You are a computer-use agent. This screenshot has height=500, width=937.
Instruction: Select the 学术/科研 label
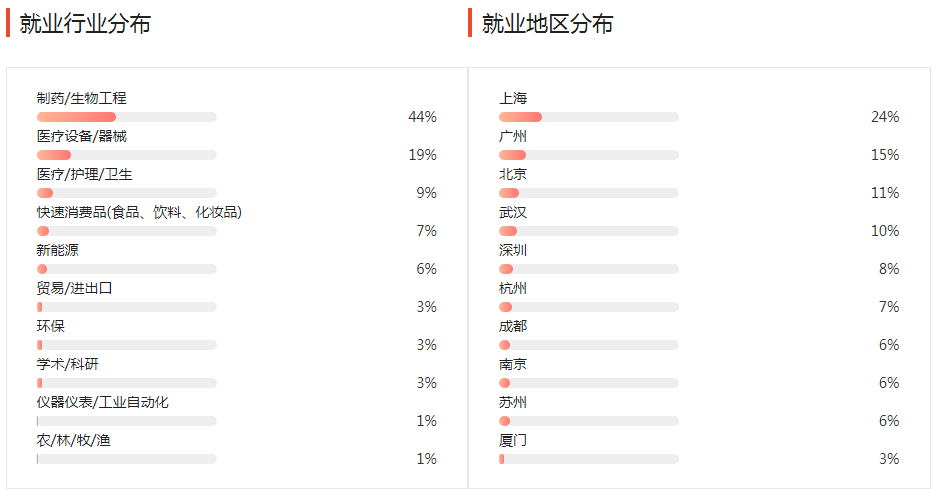pyautogui.click(x=68, y=364)
